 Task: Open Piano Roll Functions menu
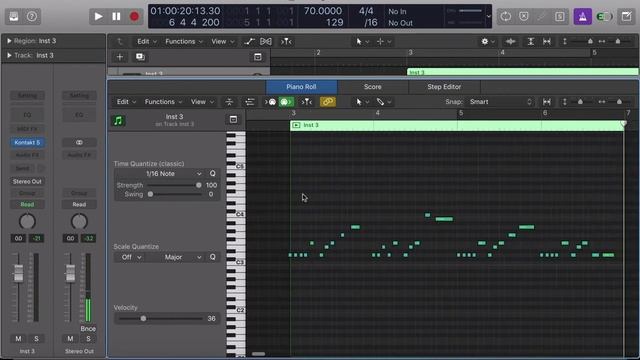tap(163, 102)
